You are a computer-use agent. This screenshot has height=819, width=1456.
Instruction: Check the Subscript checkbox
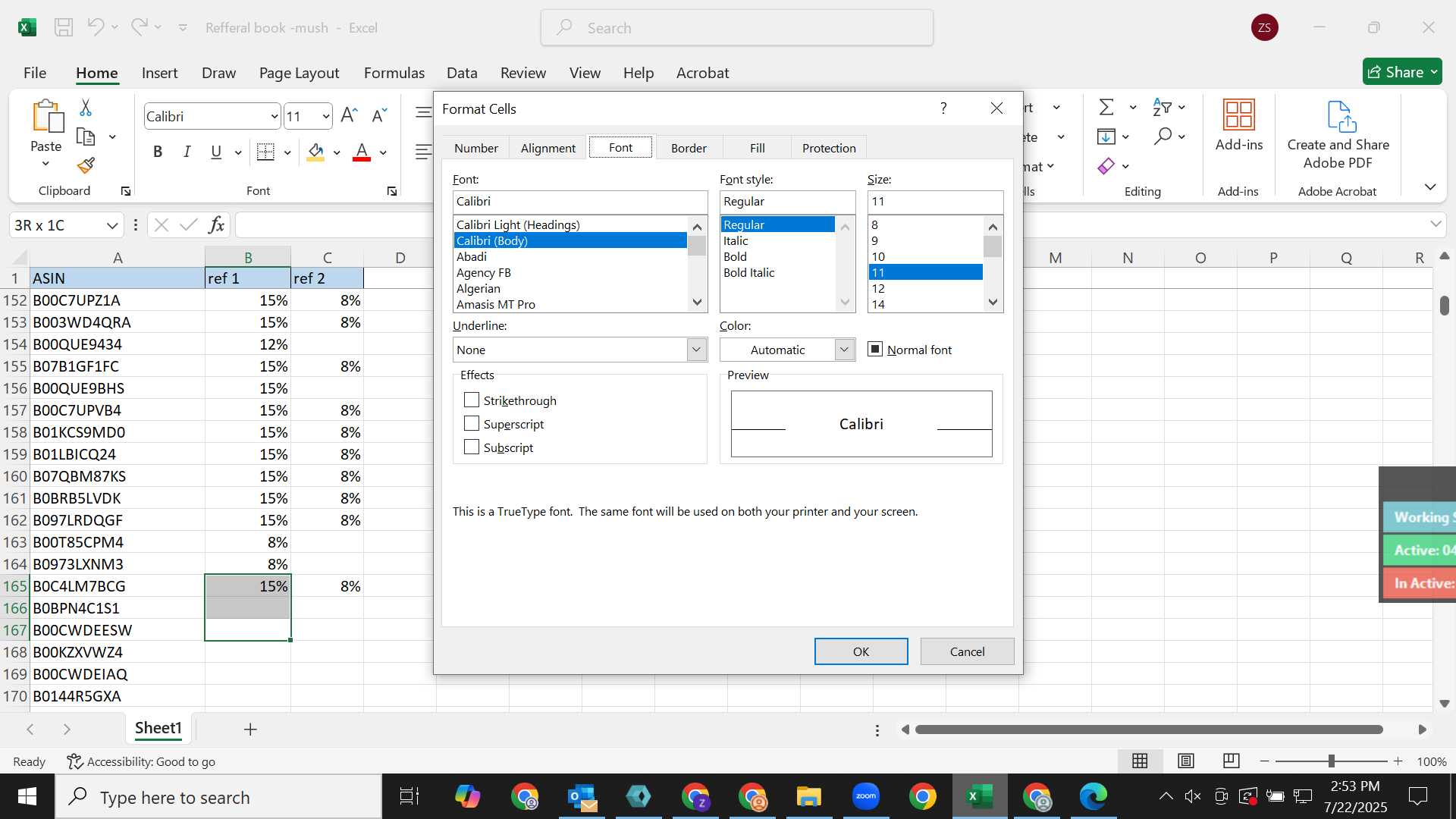tap(472, 447)
